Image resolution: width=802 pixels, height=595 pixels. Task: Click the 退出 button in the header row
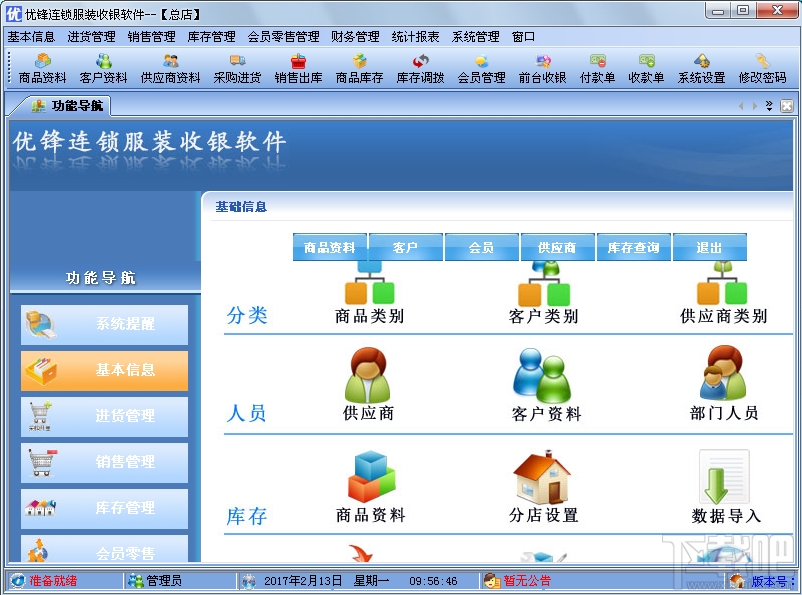[x=710, y=247]
